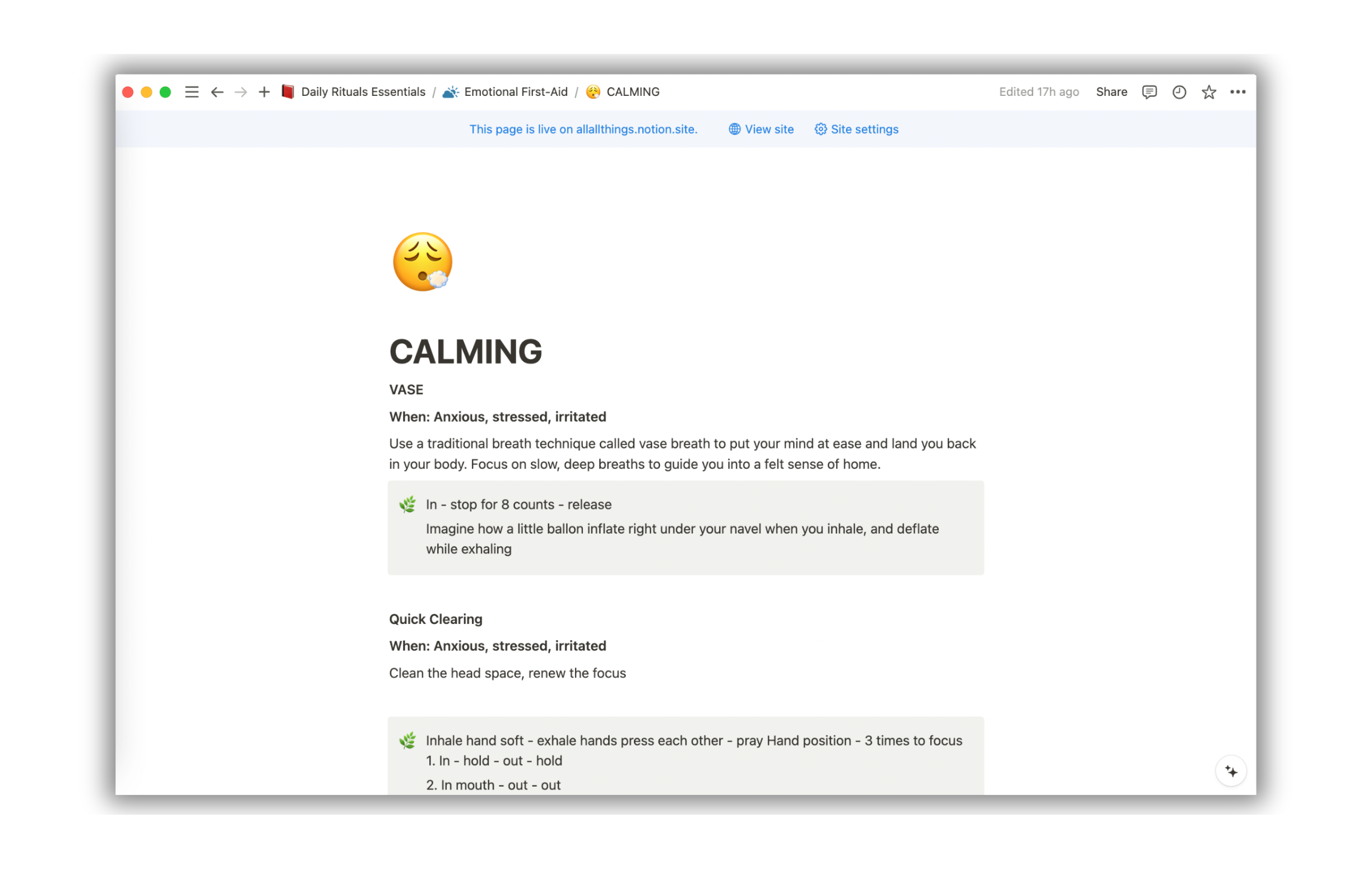Viewport: 1372px width, 869px height.
Task: Toggle the favorite star icon
Action: point(1208,92)
